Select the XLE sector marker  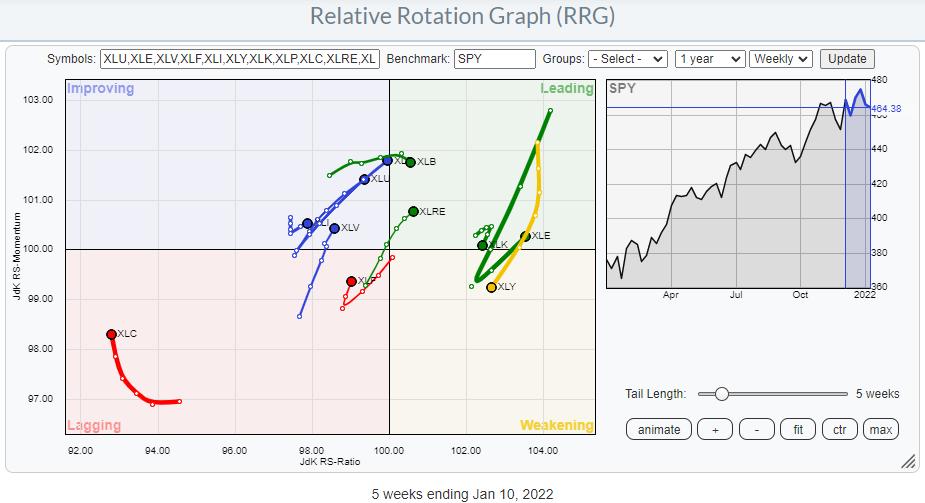coord(525,237)
